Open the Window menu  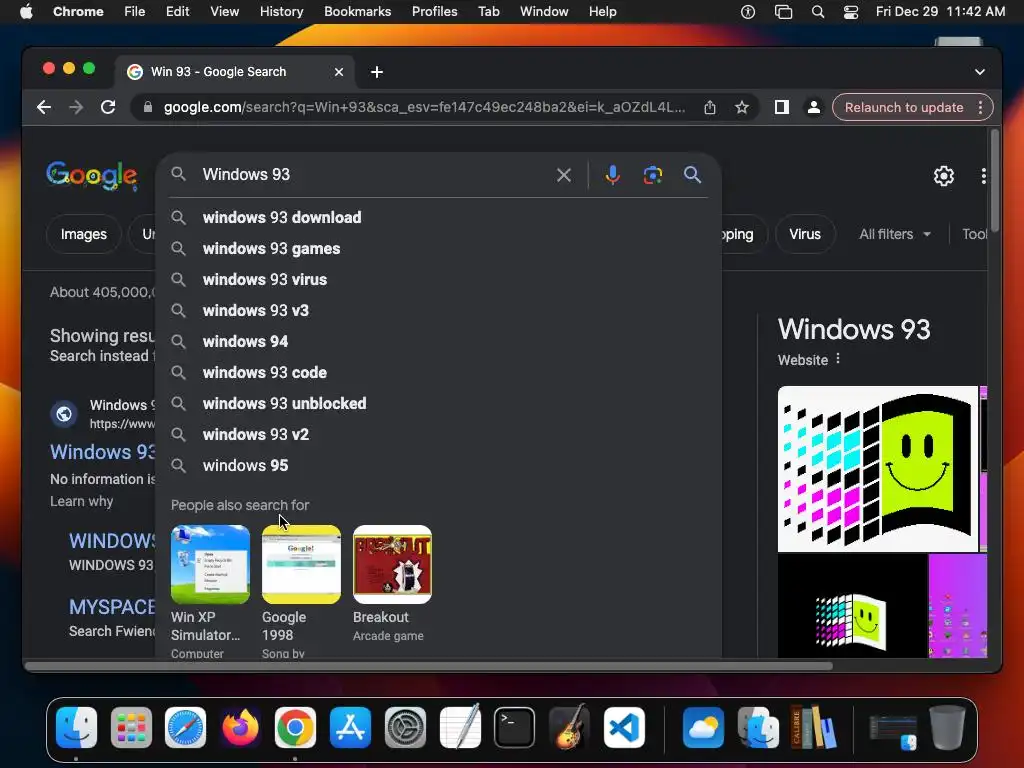[544, 12]
